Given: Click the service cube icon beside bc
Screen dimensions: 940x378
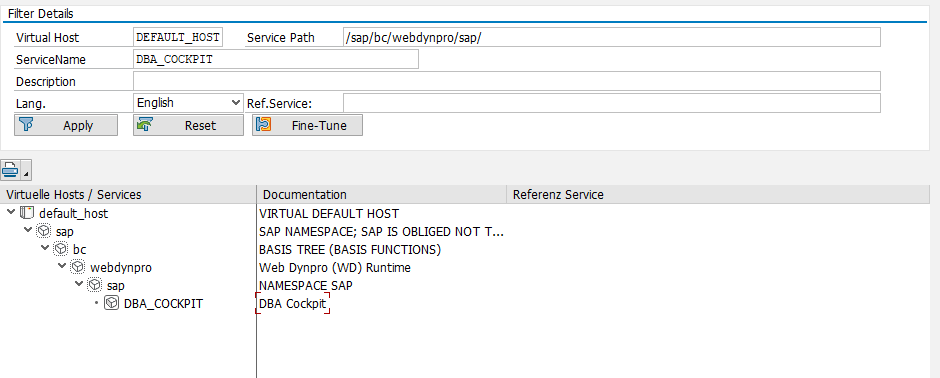Looking at the screenshot, I should pos(61,249).
